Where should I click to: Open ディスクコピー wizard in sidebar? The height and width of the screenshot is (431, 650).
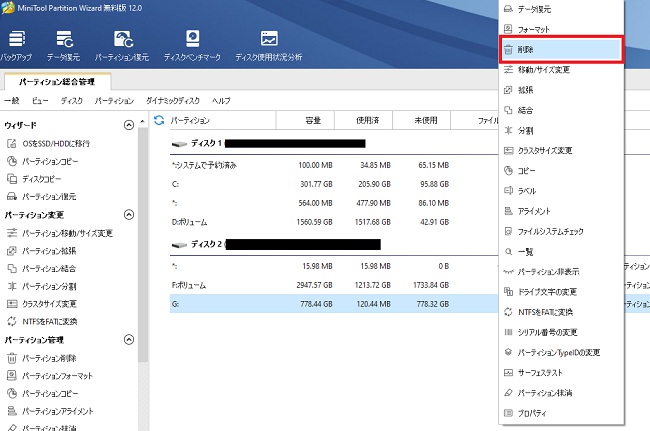(x=34, y=179)
